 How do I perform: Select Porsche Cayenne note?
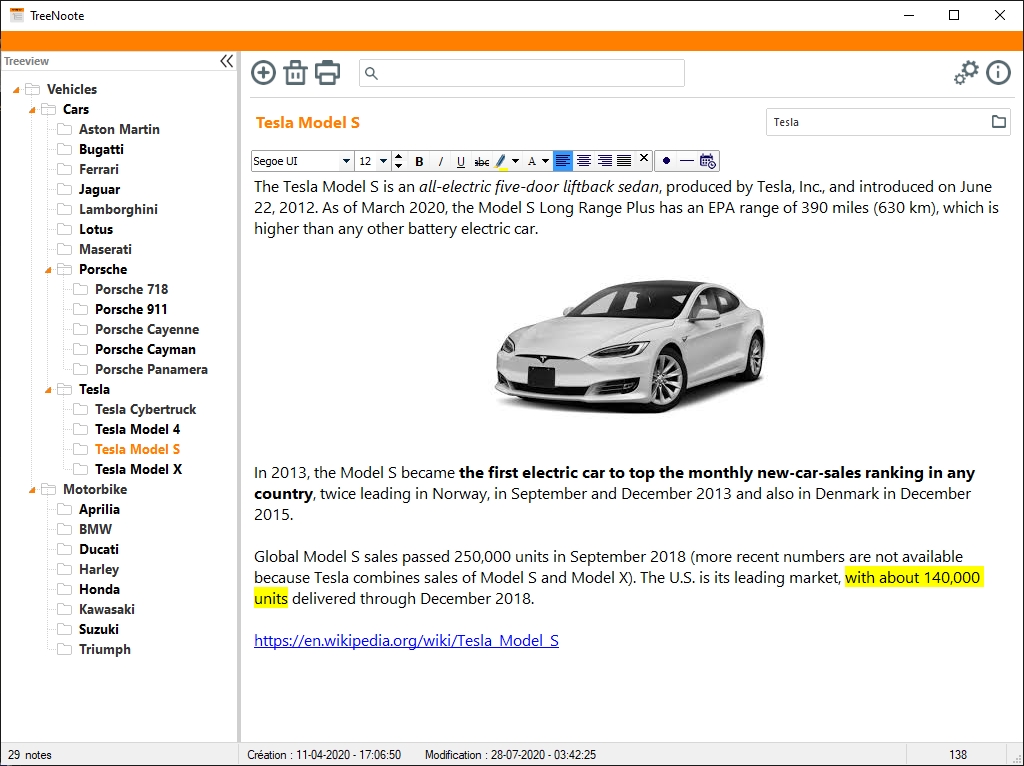click(147, 329)
